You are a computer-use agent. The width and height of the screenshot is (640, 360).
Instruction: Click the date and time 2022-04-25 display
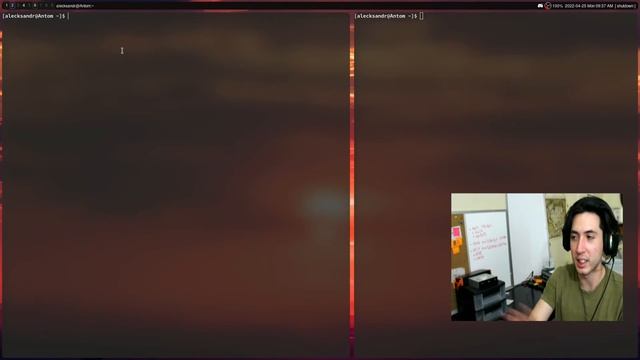[589, 6]
